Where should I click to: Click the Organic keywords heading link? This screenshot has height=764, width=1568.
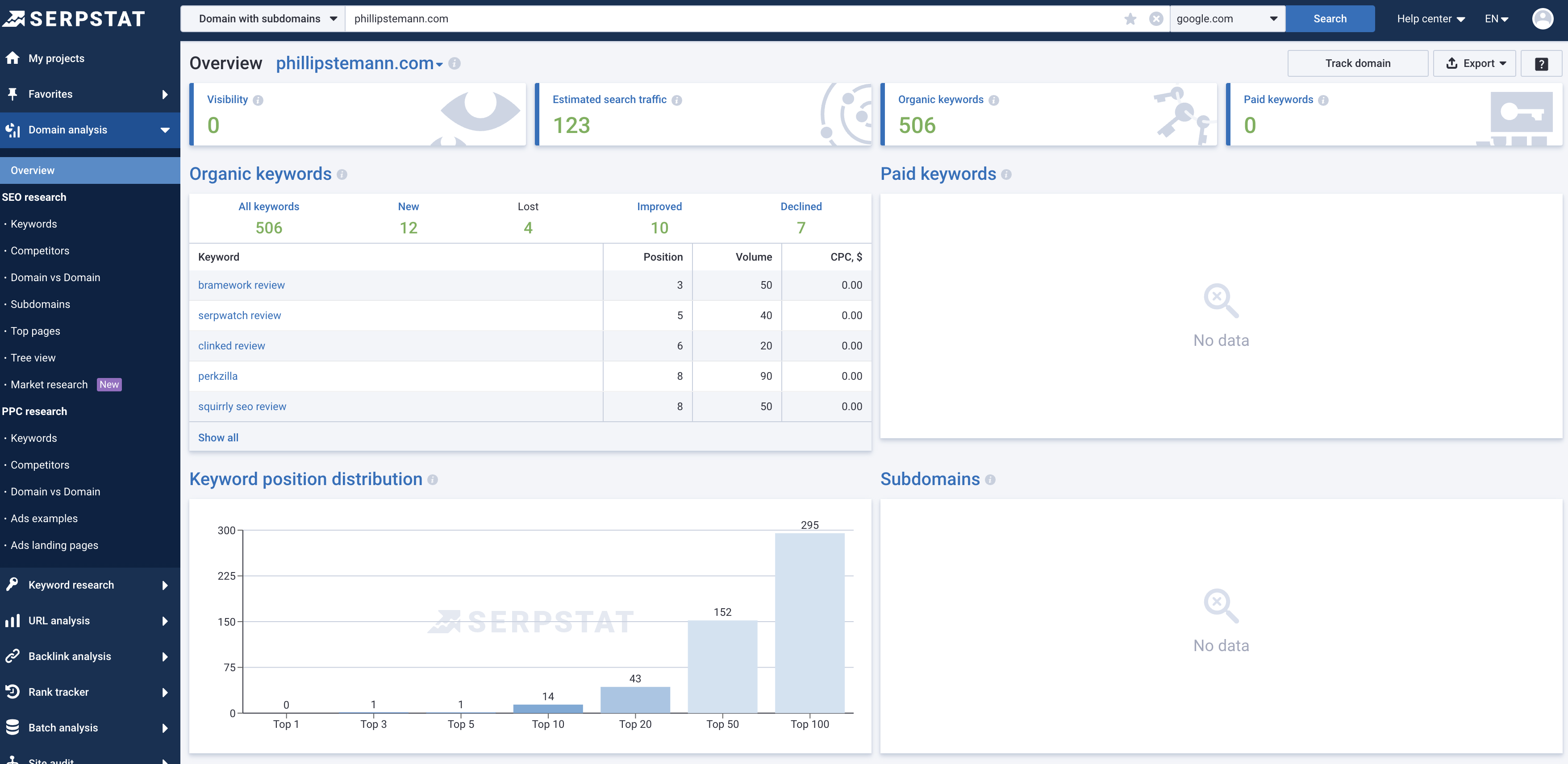pyautogui.click(x=260, y=174)
